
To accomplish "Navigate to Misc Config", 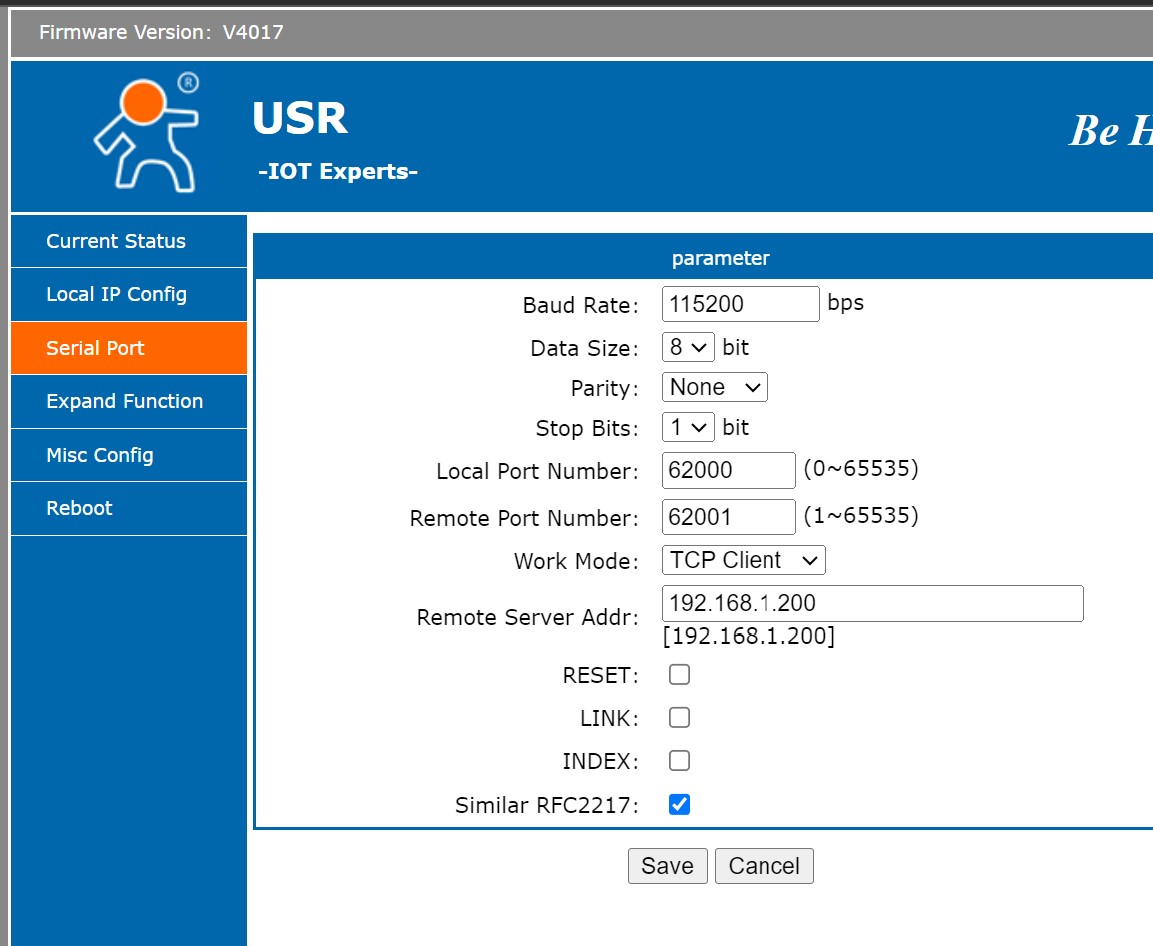I will [100, 455].
